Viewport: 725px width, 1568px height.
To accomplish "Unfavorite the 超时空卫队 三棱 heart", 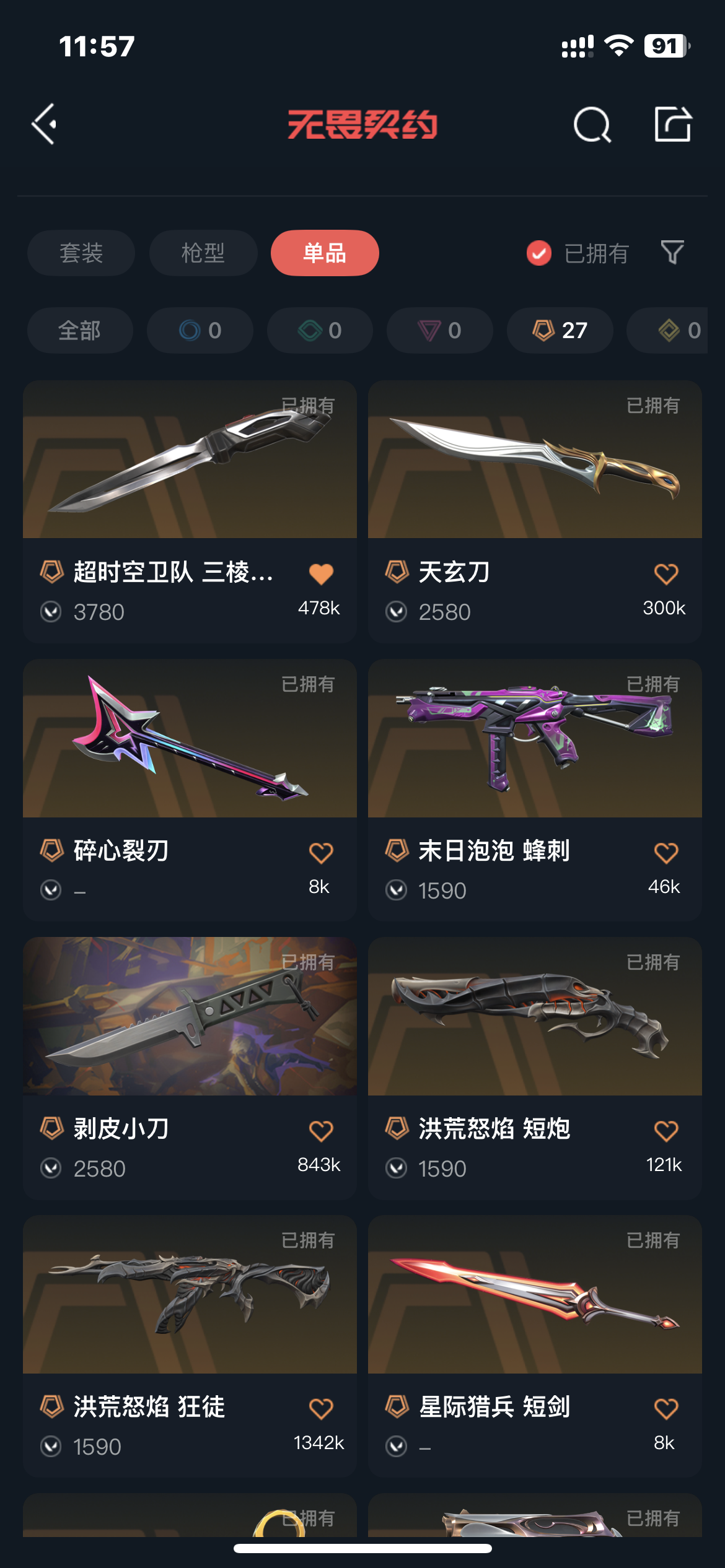I will pyautogui.click(x=321, y=573).
